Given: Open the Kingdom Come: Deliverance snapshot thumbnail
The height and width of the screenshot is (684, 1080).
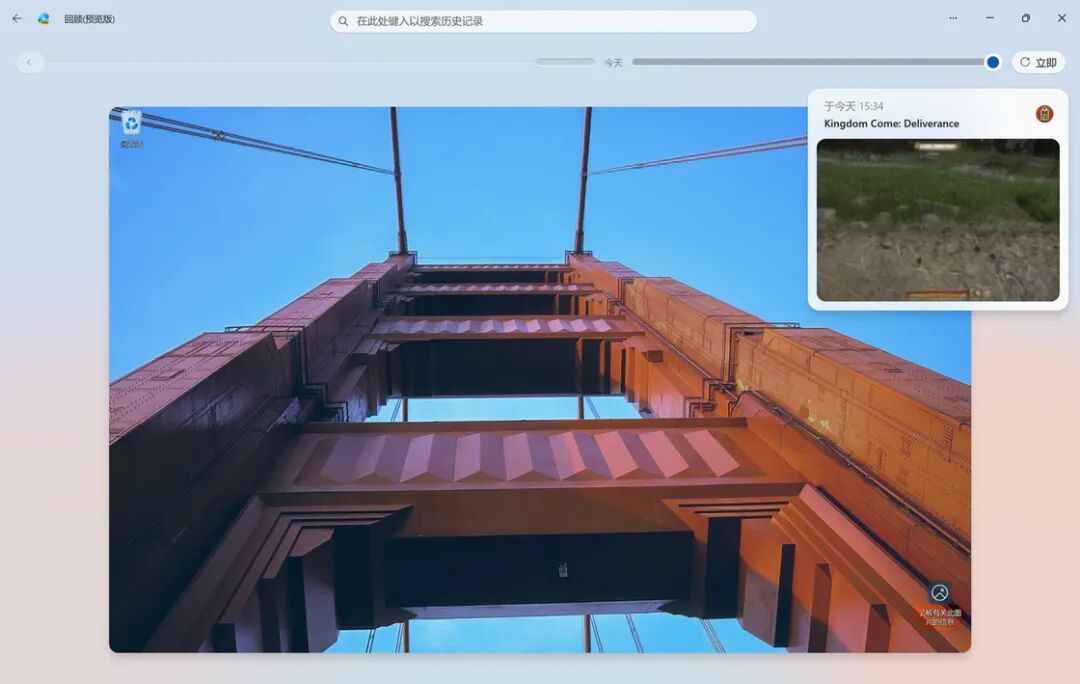Looking at the screenshot, I should pos(938,220).
